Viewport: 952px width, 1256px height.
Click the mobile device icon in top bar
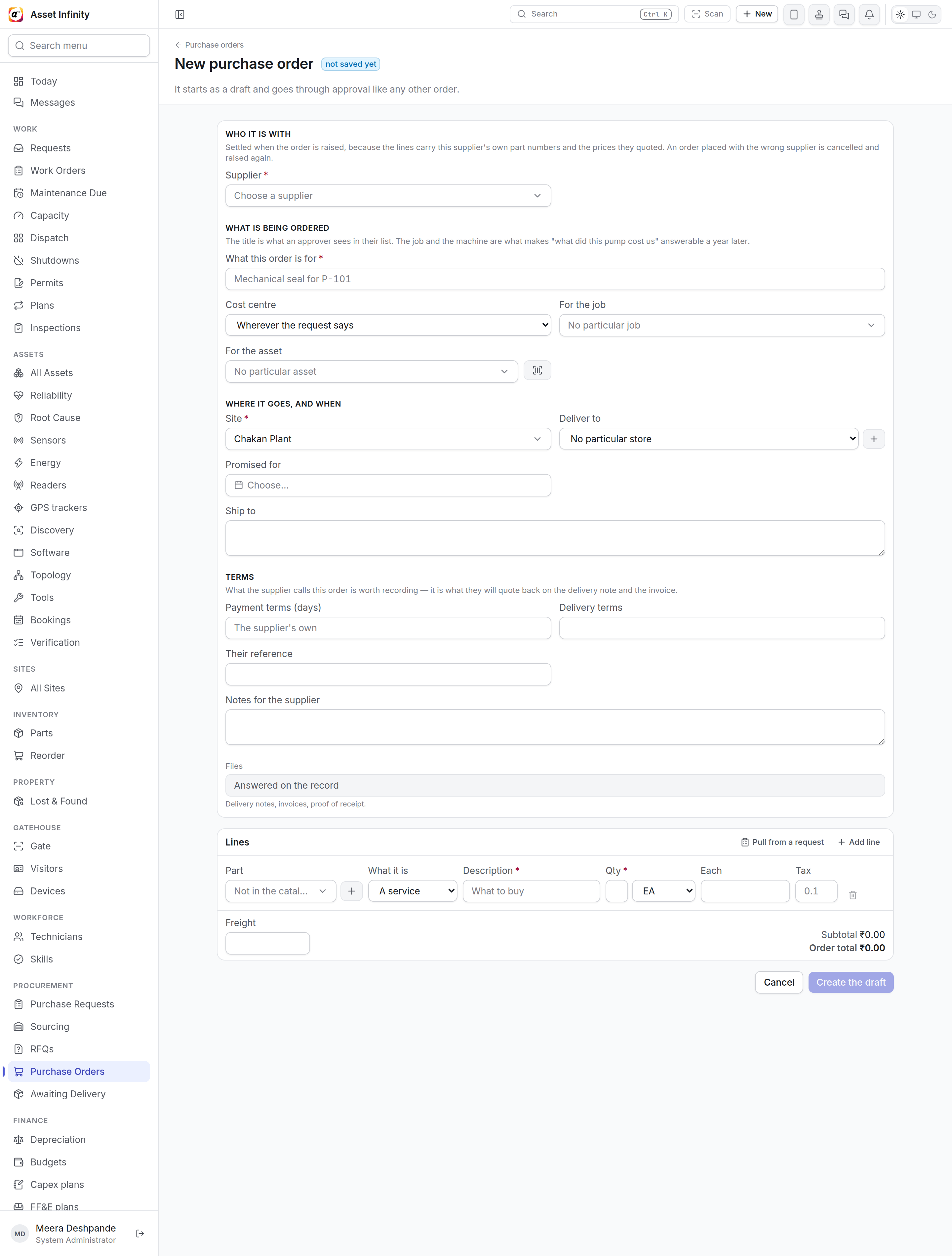click(794, 14)
